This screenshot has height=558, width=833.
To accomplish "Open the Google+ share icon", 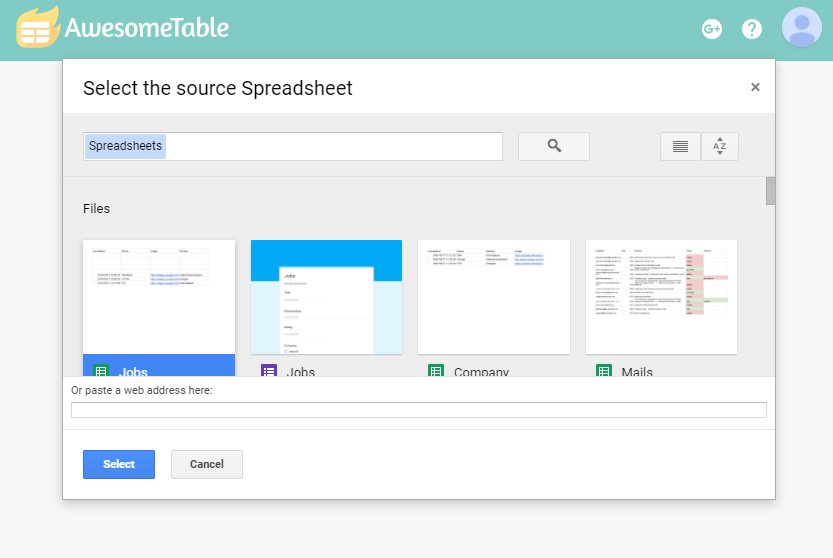I will pos(712,29).
